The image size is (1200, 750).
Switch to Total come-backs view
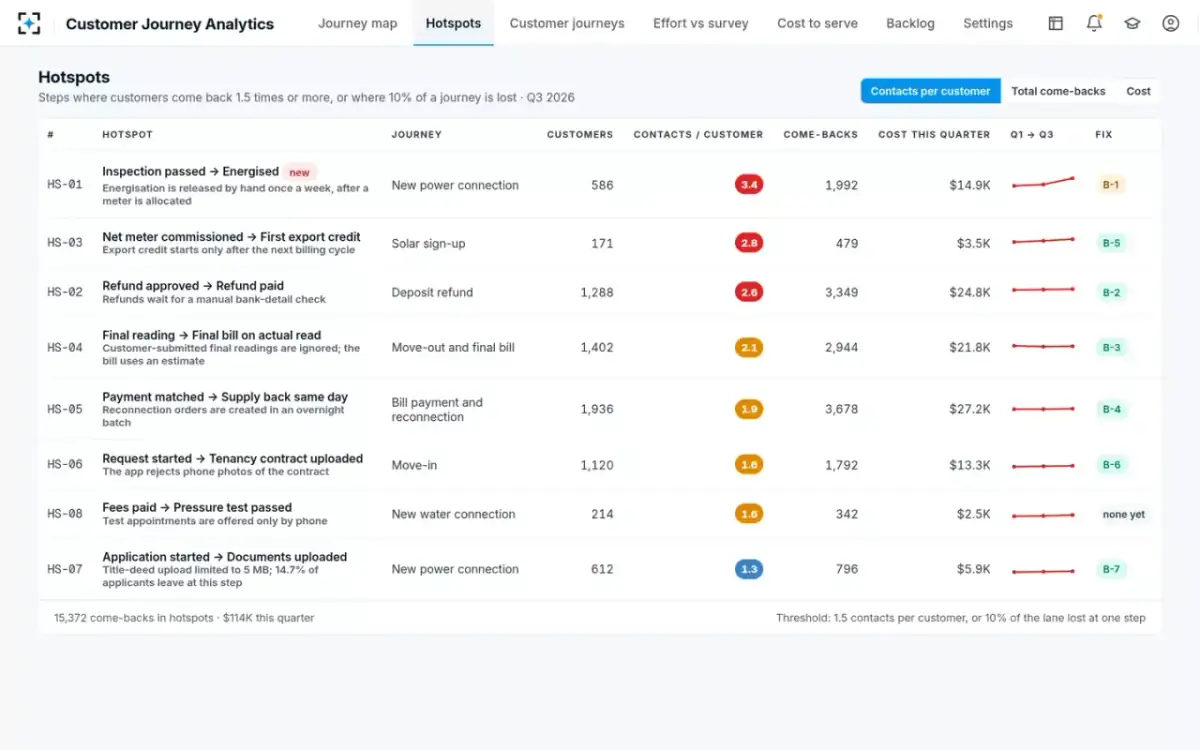tap(1058, 91)
